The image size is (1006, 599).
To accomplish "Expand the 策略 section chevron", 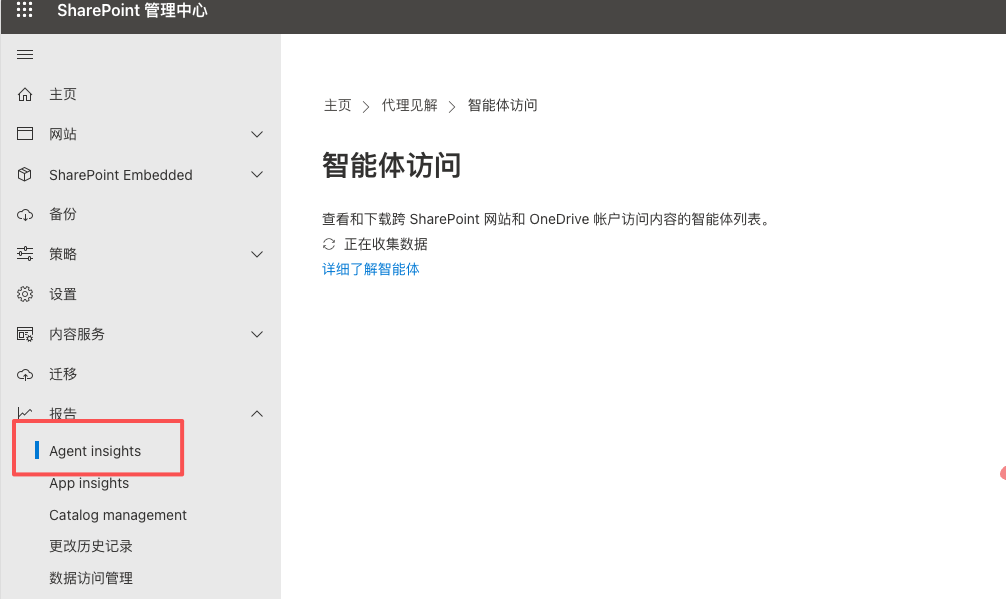I will point(257,254).
